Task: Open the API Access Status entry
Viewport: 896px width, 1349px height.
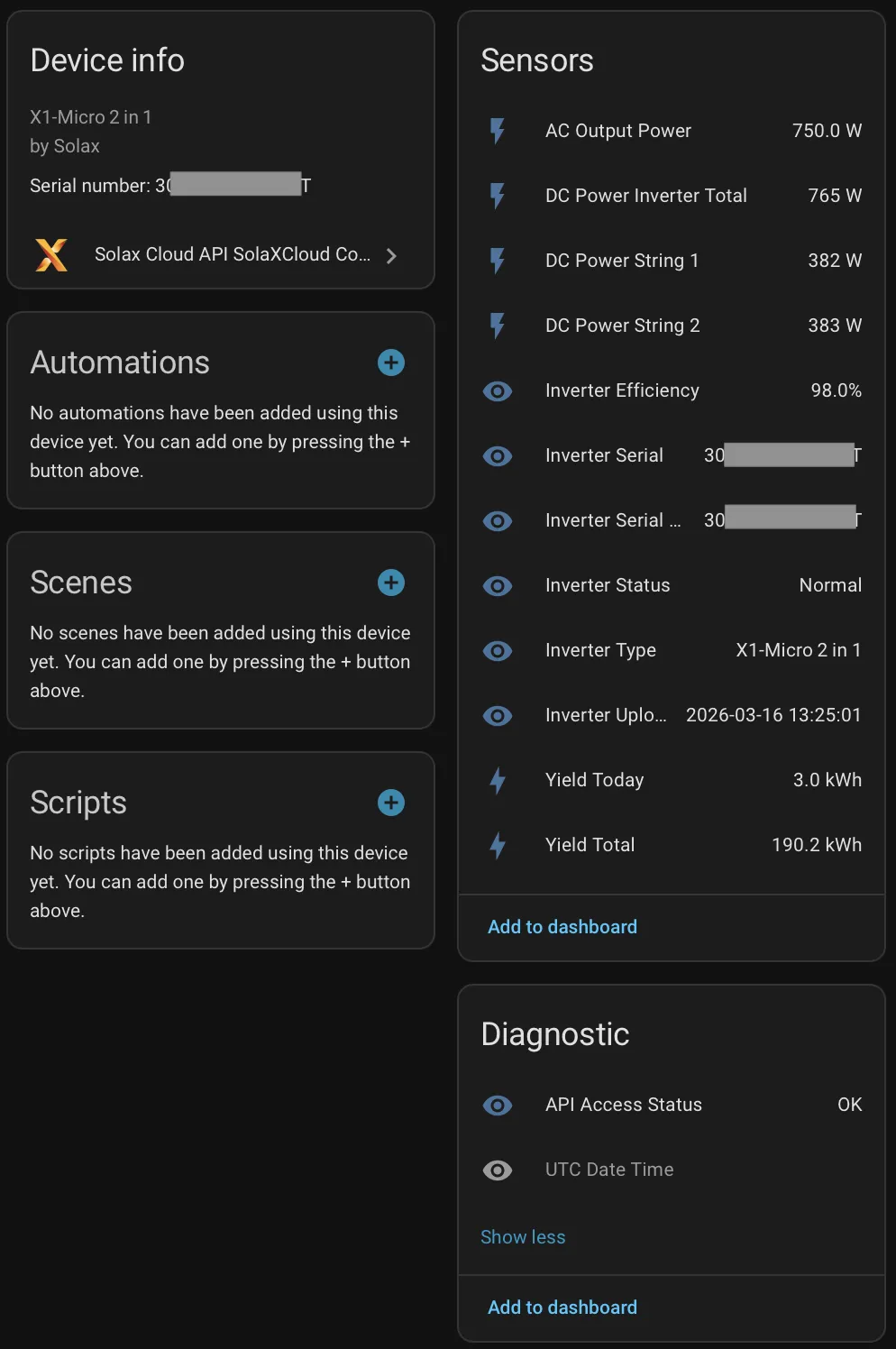Action: (672, 1105)
